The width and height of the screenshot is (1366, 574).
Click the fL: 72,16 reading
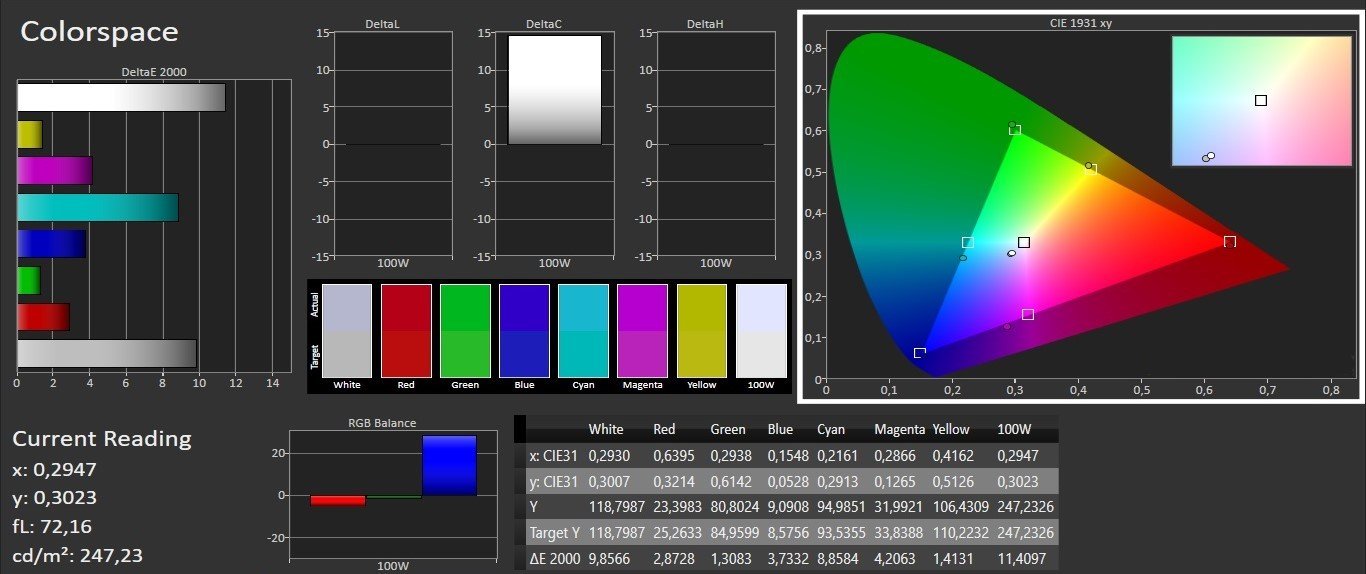[53, 526]
